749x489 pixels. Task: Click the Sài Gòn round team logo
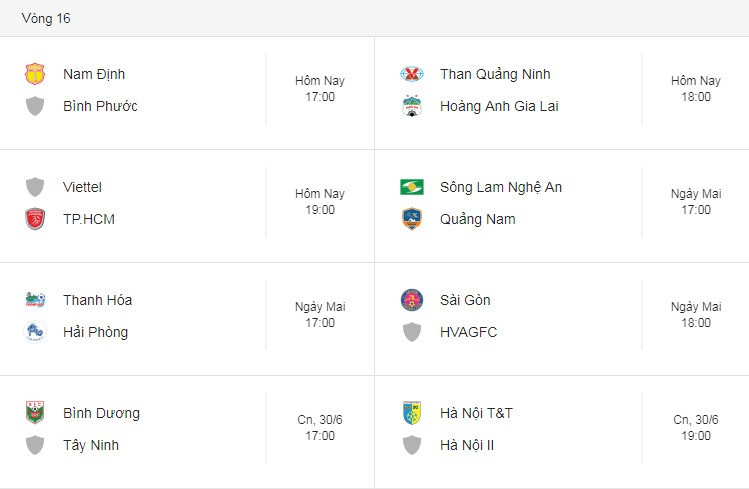pos(412,300)
